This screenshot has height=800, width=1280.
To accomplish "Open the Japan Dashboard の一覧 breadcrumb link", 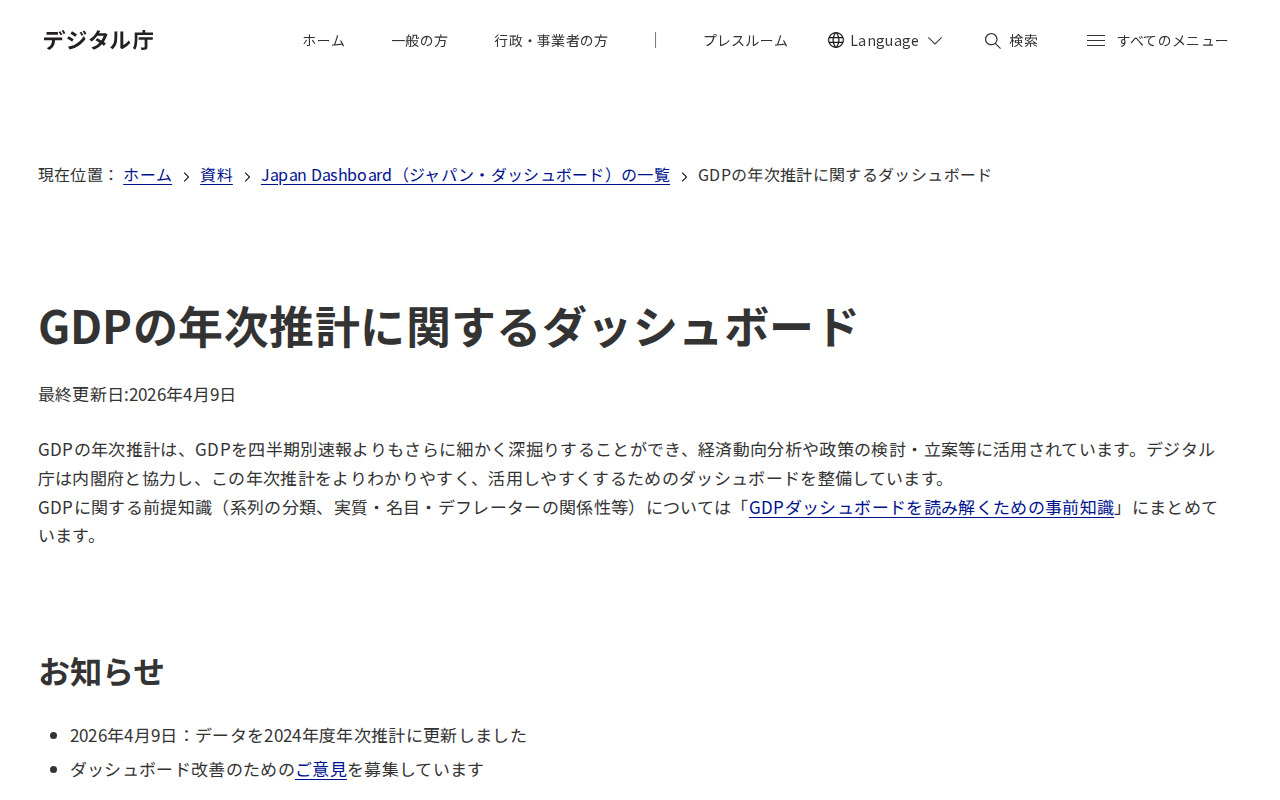I will click(x=465, y=175).
